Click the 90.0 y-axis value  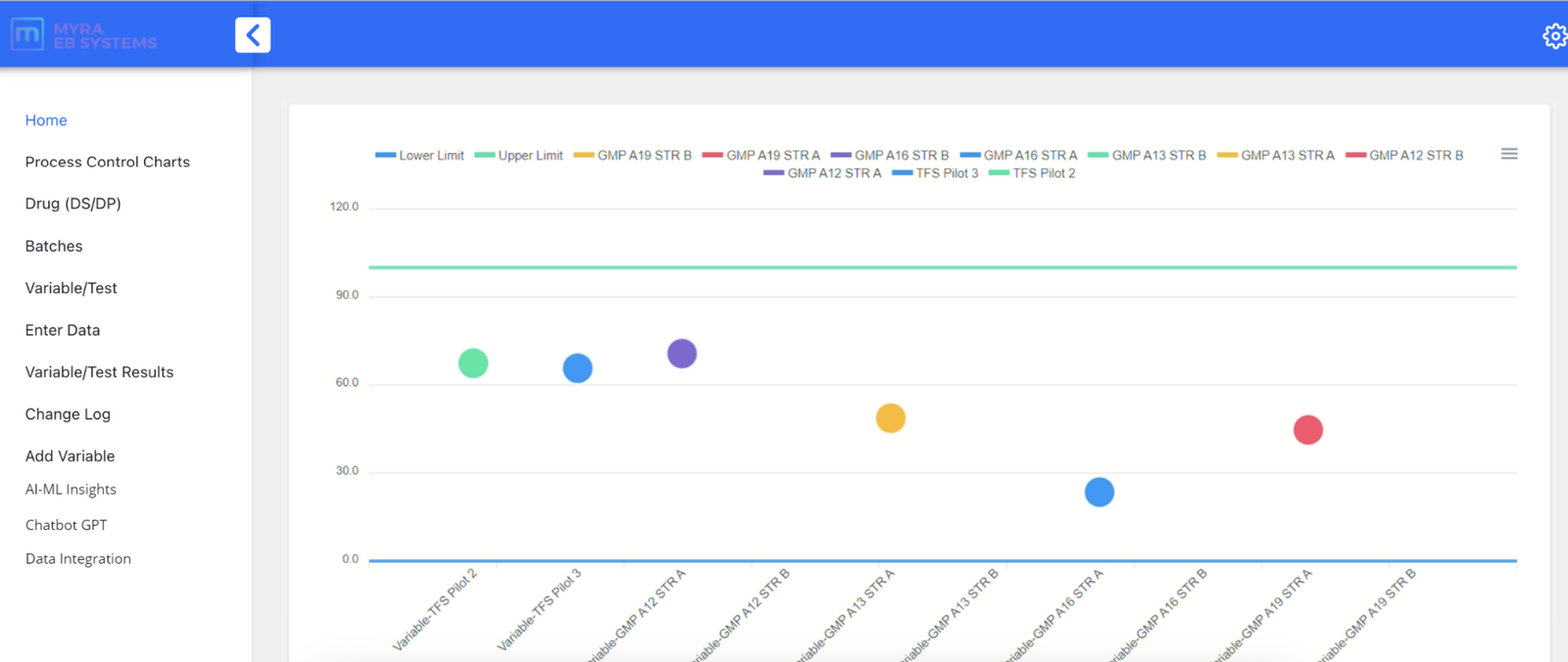tap(347, 295)
